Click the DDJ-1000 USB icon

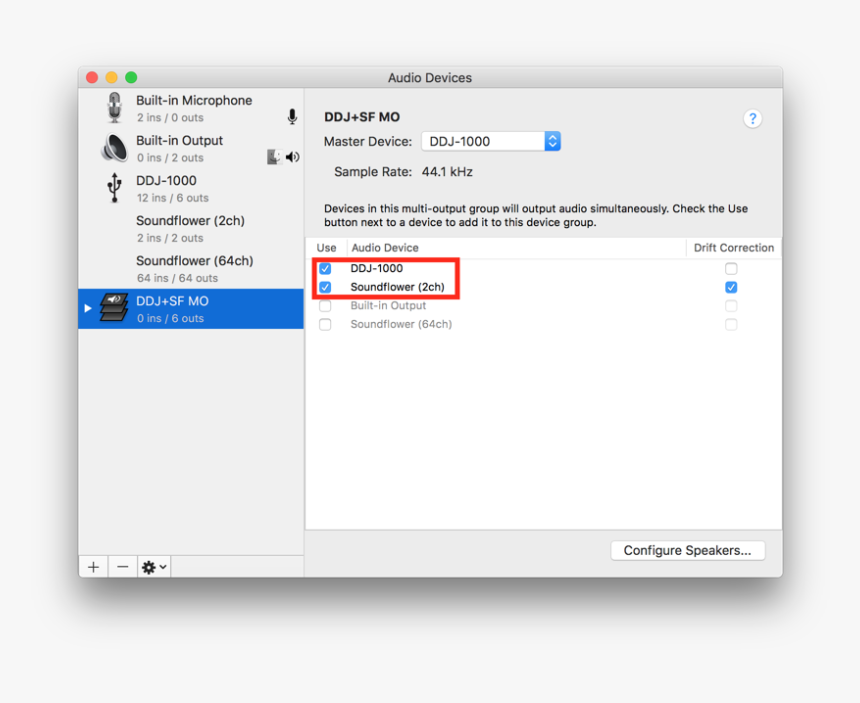(114, 188)
